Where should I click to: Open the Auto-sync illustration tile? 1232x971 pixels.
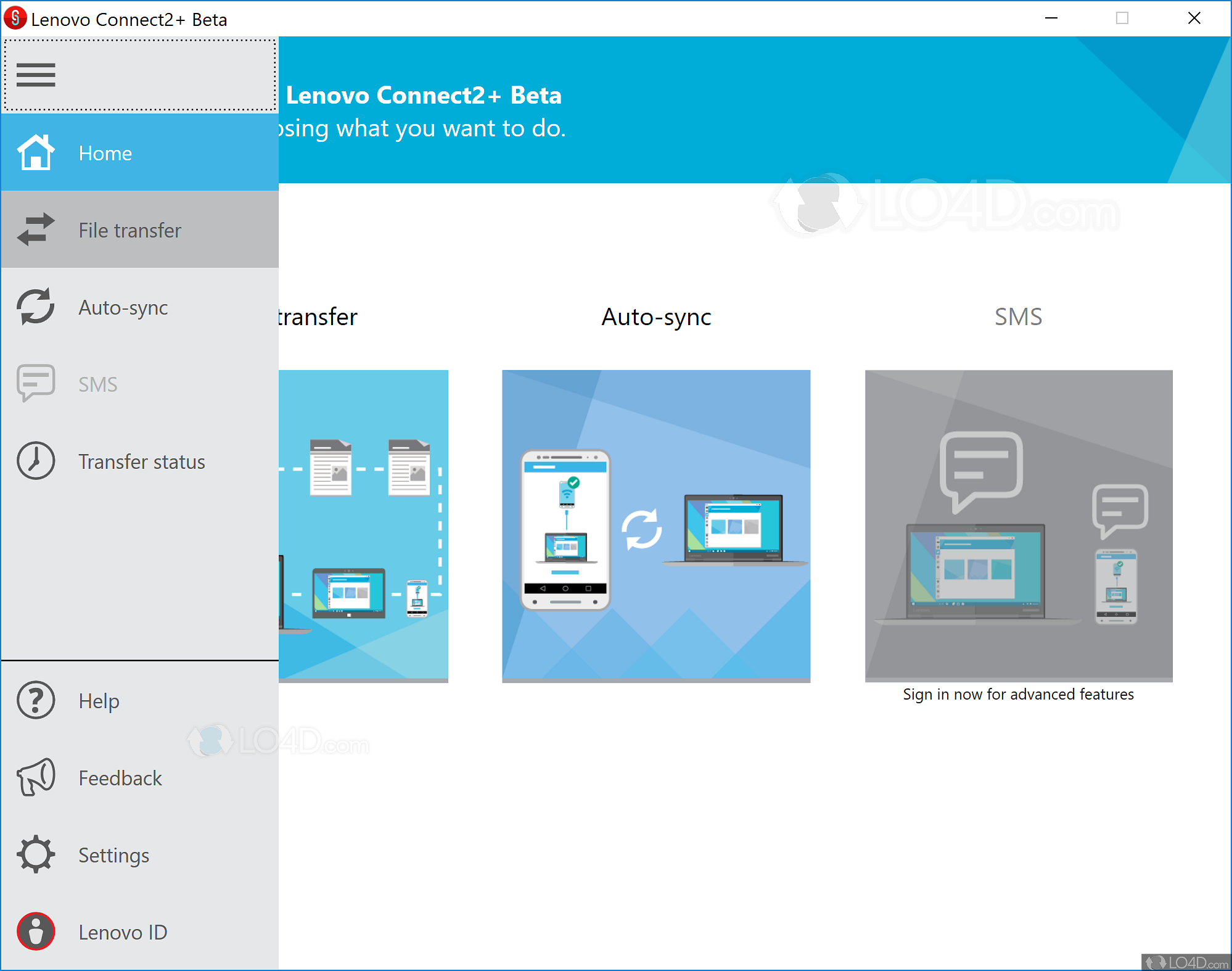click(x=656, y=526)
